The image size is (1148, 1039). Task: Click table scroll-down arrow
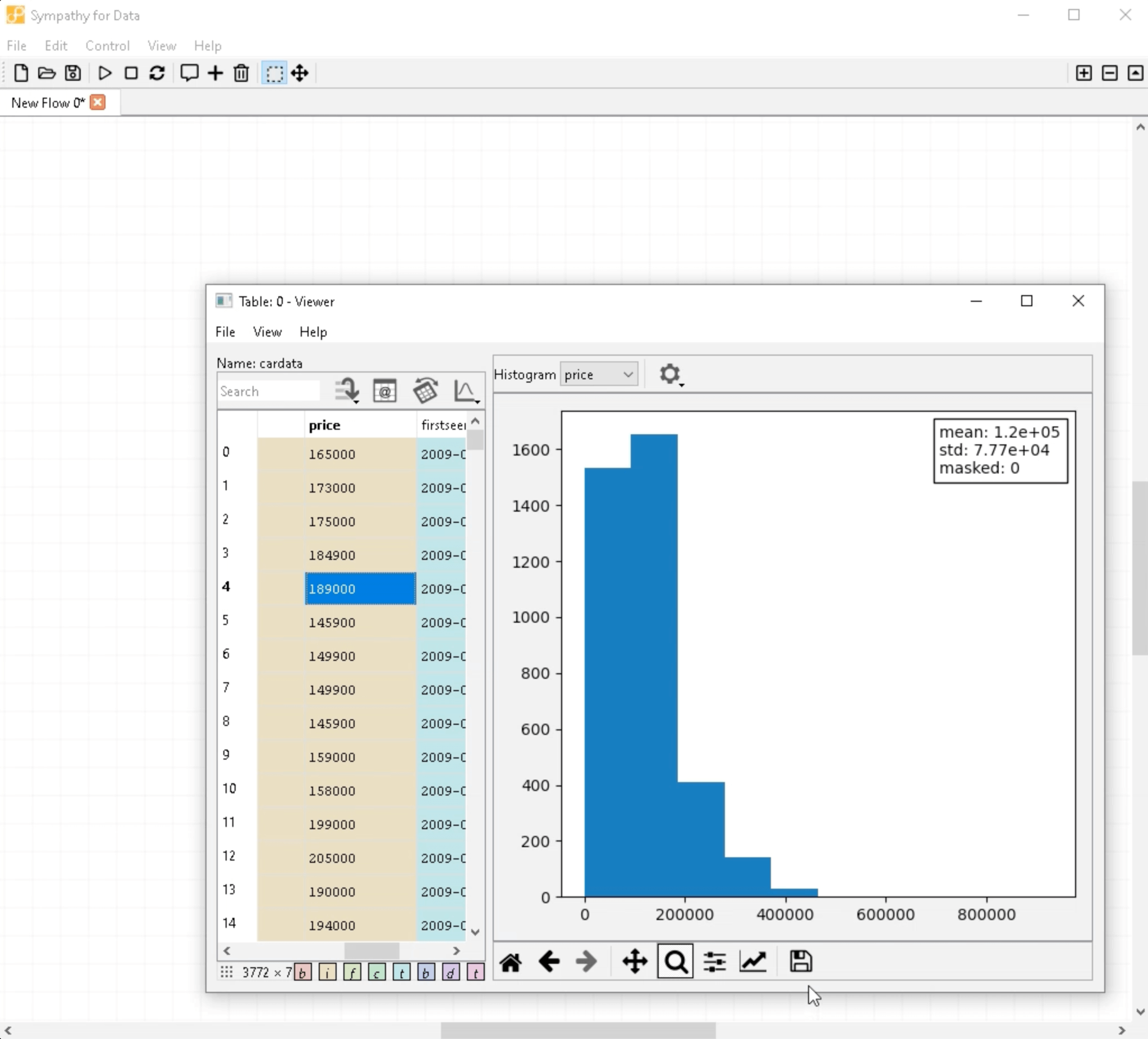[475, 932]
